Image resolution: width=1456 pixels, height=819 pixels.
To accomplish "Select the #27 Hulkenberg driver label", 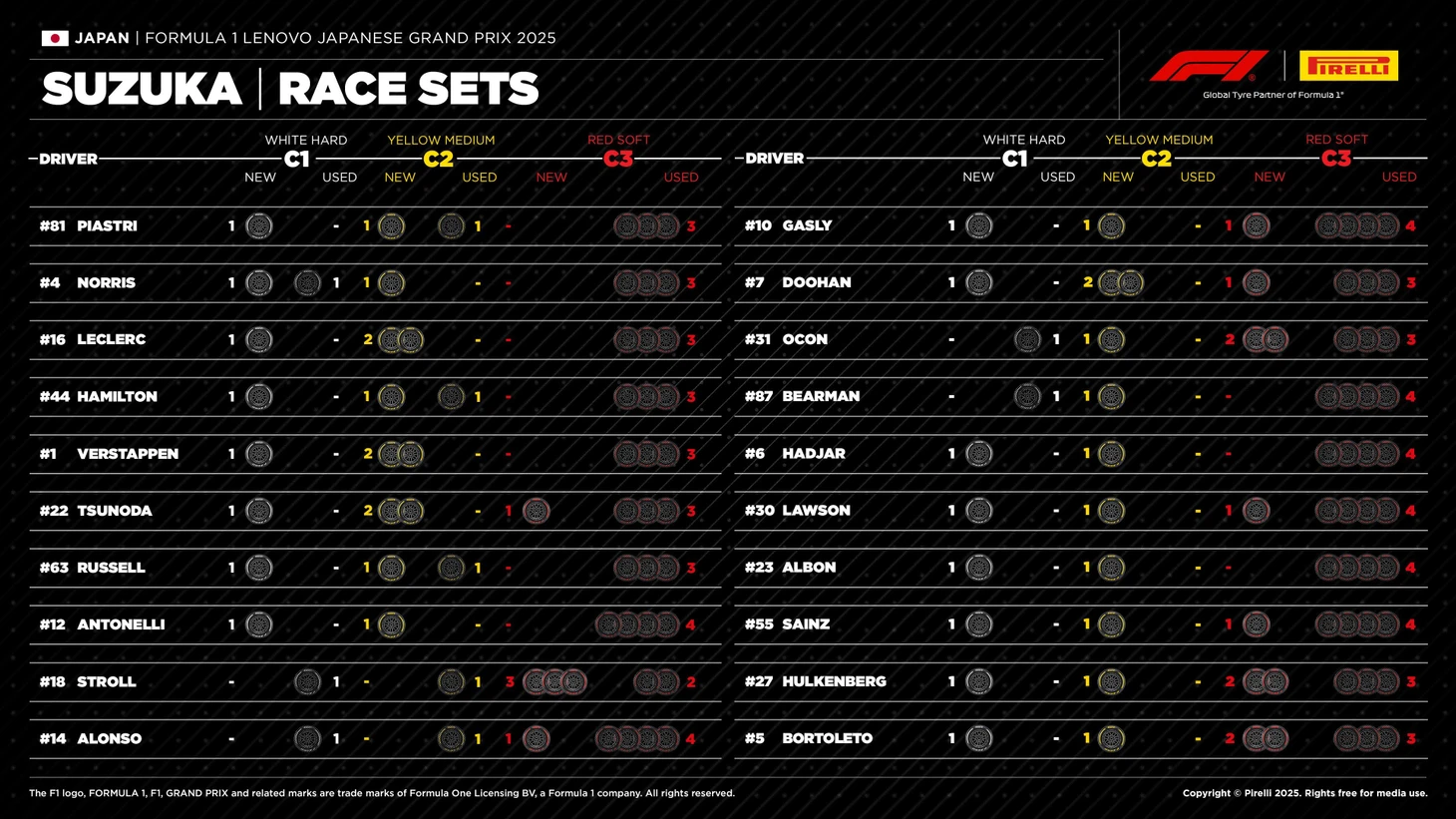I will pos(815,682).
